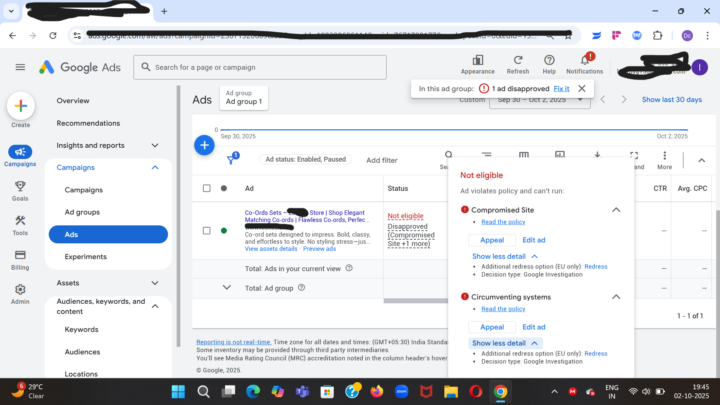
Task: Open the filter funnel icon with badge
Action: click(232, 159)
